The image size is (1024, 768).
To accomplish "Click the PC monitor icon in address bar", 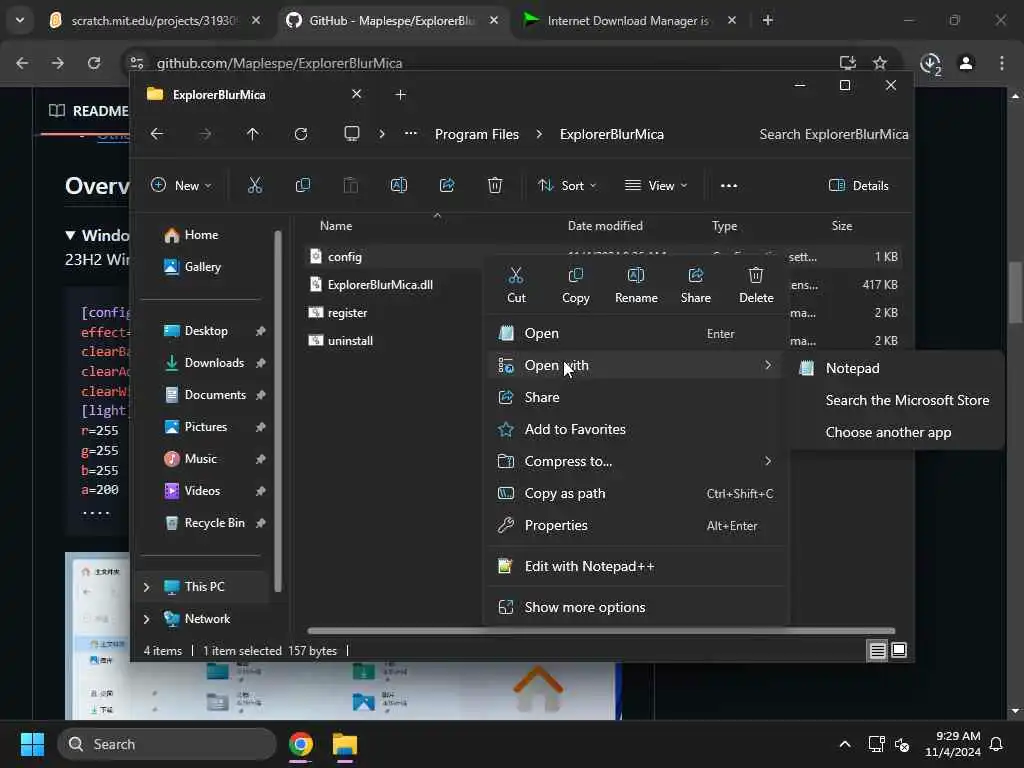I will click(x=352, y=134).
